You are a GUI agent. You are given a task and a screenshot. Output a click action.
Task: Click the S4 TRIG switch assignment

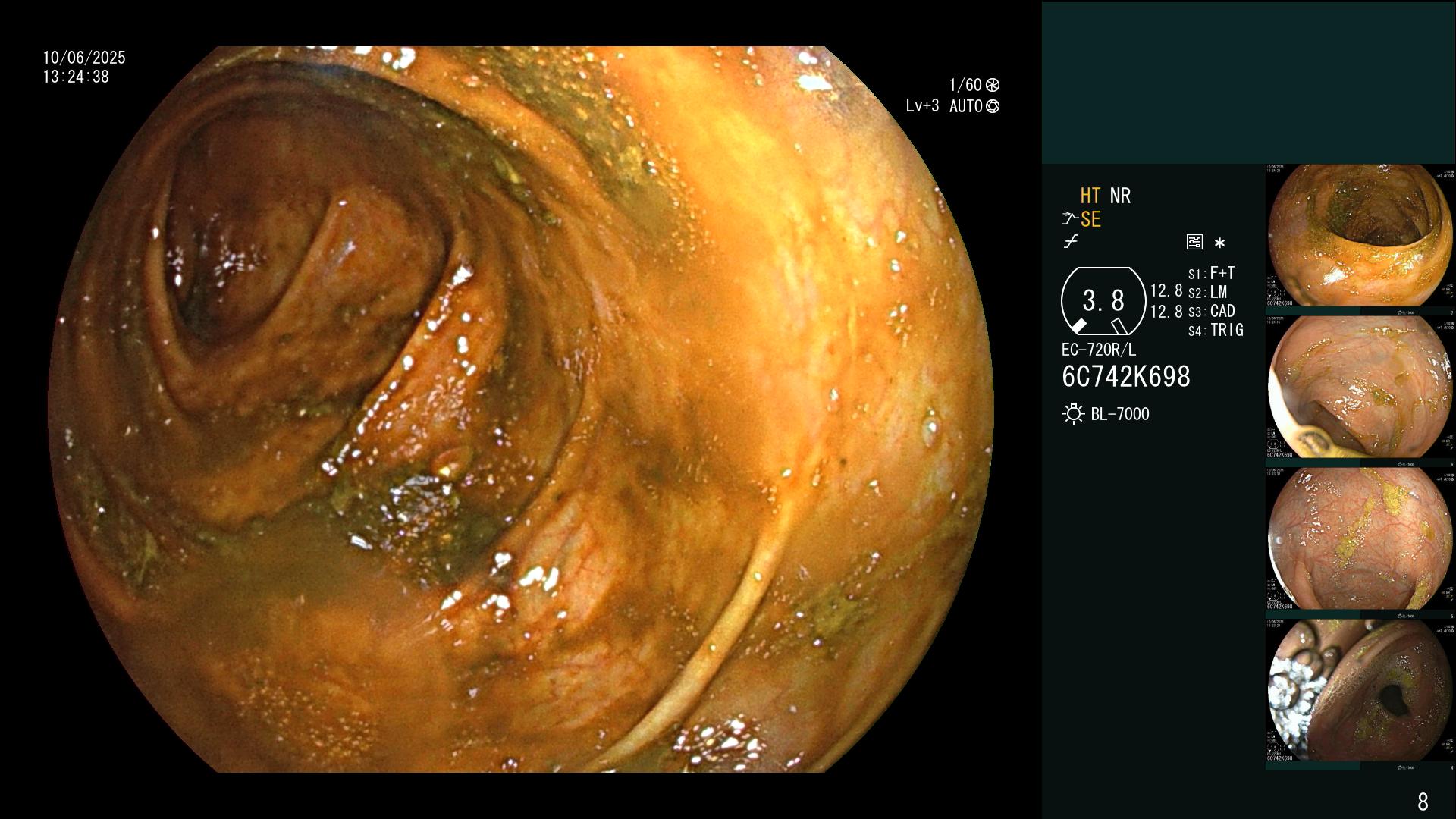1216,330
